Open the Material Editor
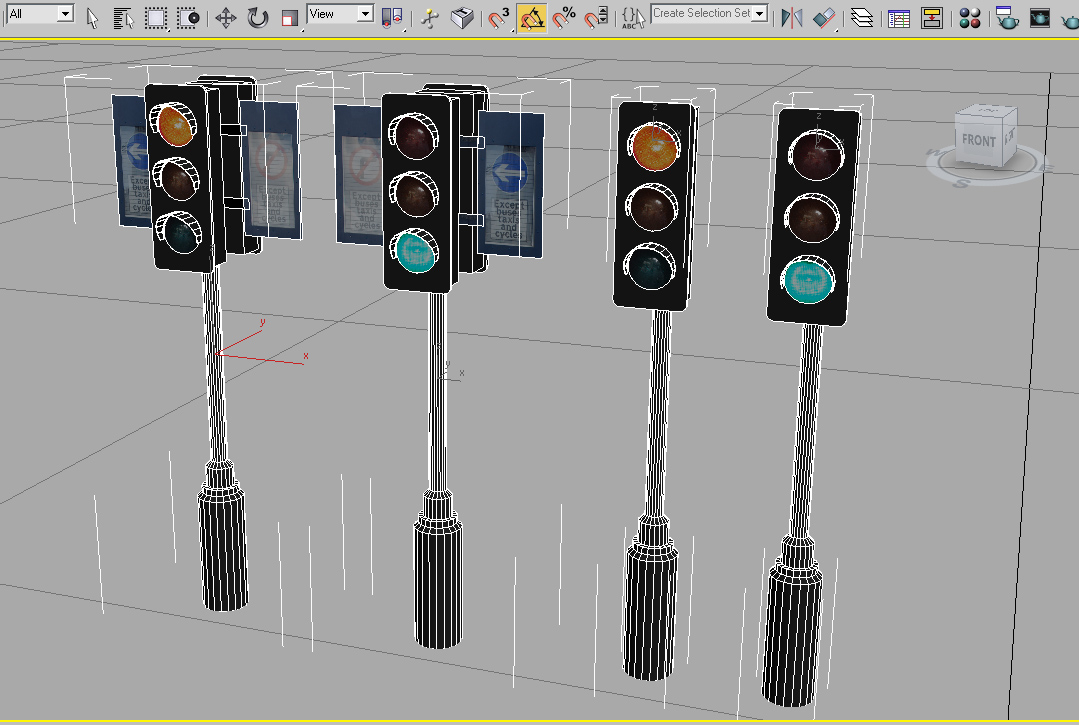 pyautogui.click(x=968, y=17)
